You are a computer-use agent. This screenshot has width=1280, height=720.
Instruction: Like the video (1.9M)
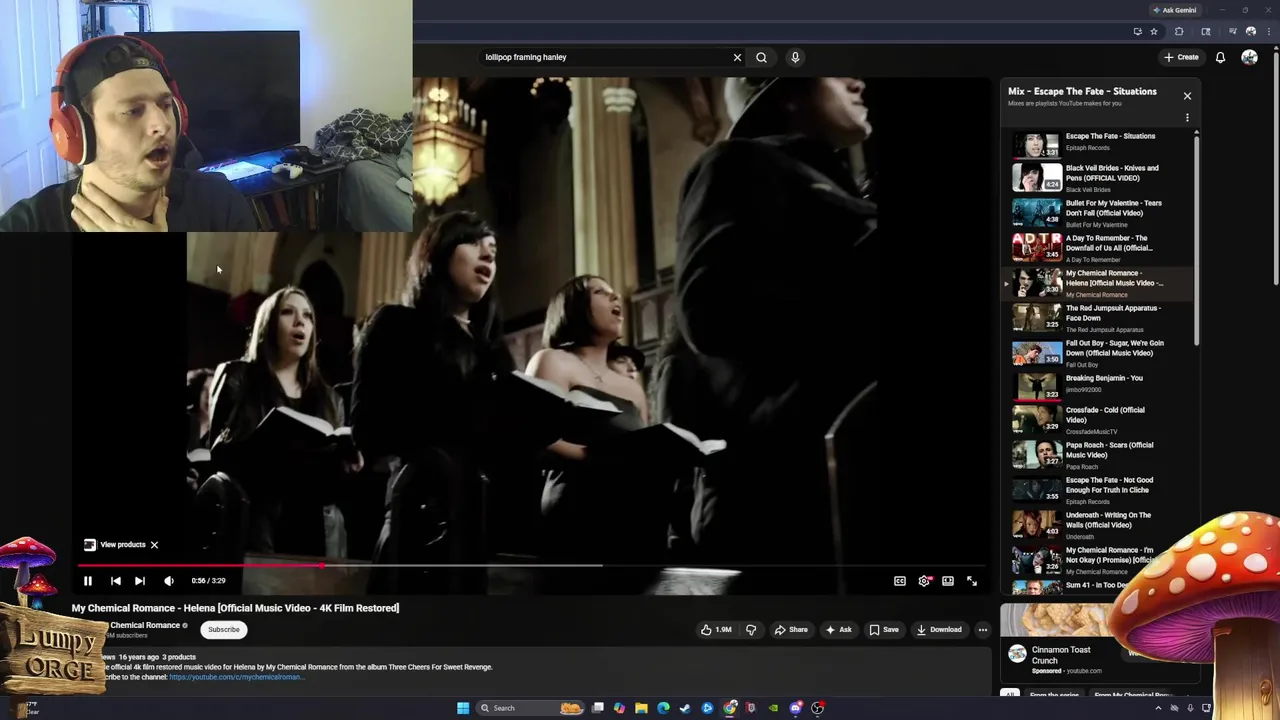pos(716,630)
